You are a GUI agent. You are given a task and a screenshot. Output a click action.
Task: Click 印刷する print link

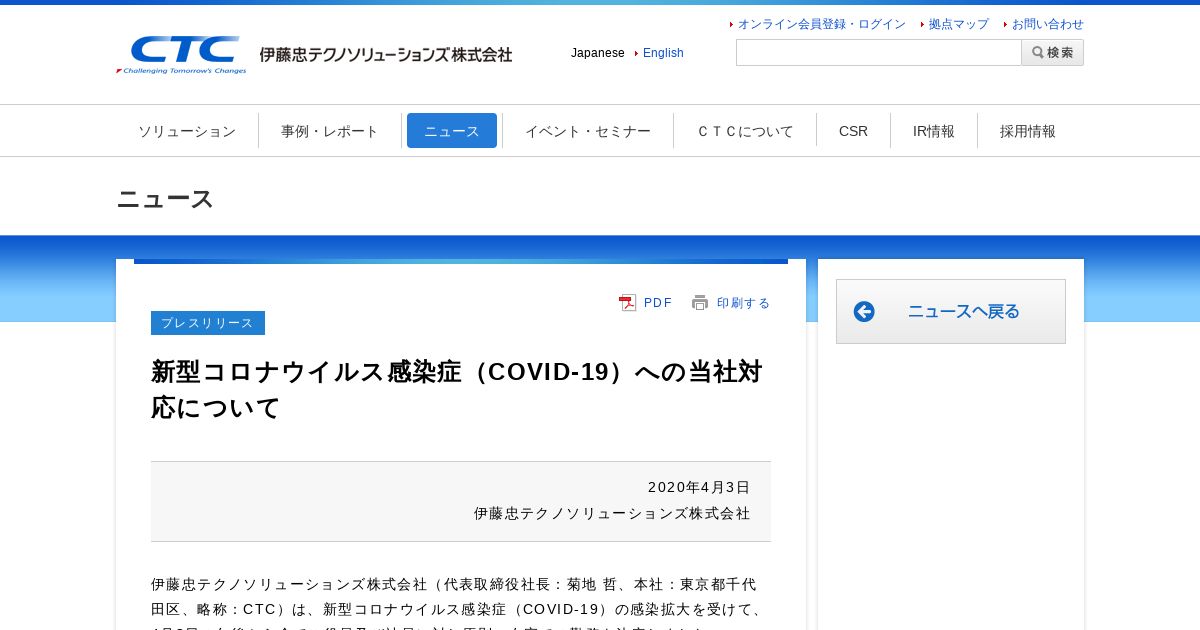click(x=744, y=303)
